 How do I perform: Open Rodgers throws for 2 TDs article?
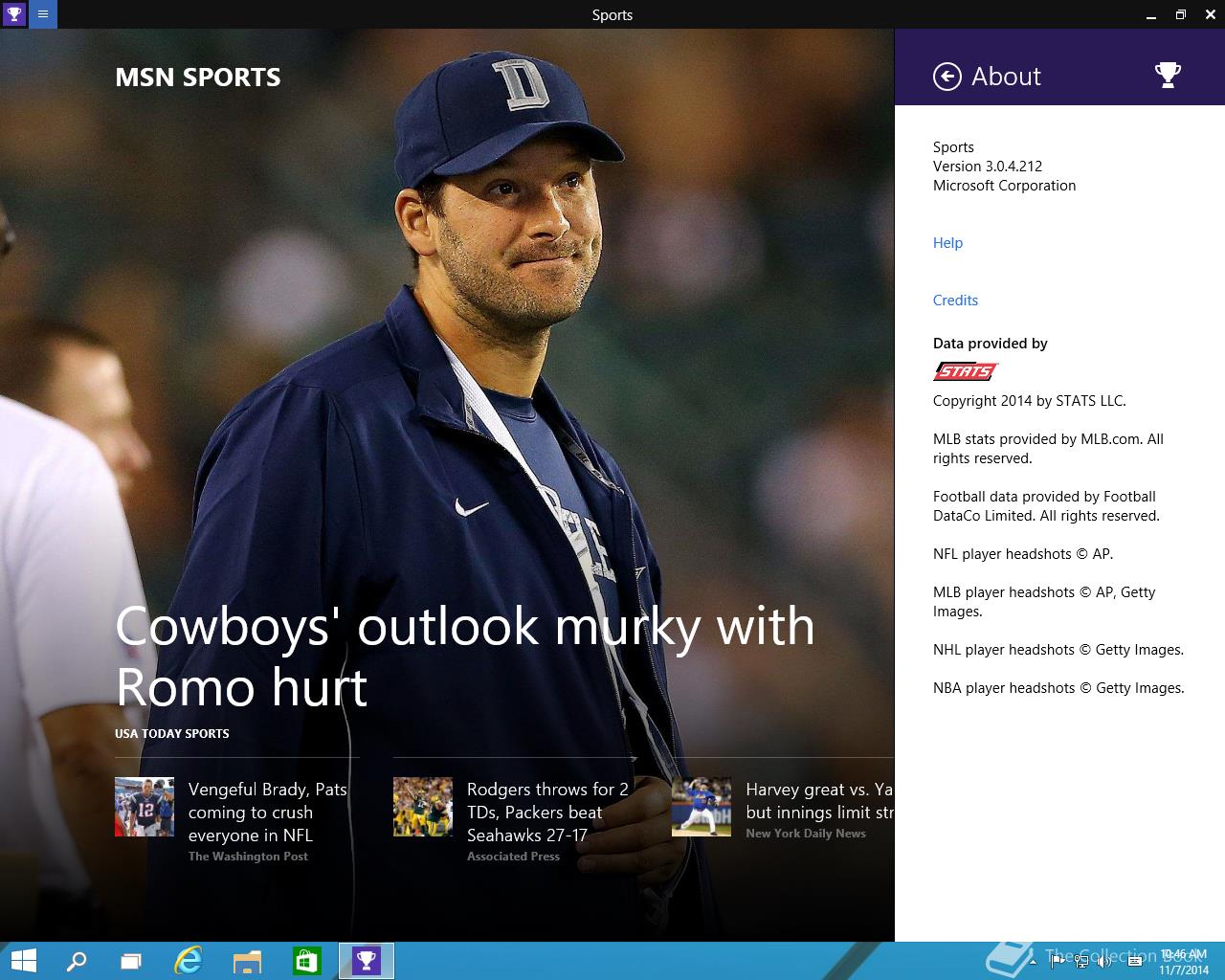(547, 812)
